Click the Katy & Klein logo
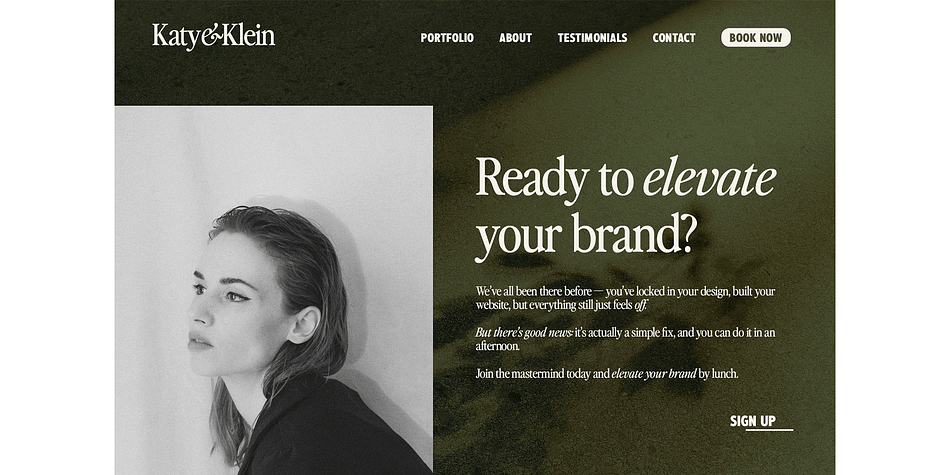This screenshot has height=475, width=950. pos(213,36)
